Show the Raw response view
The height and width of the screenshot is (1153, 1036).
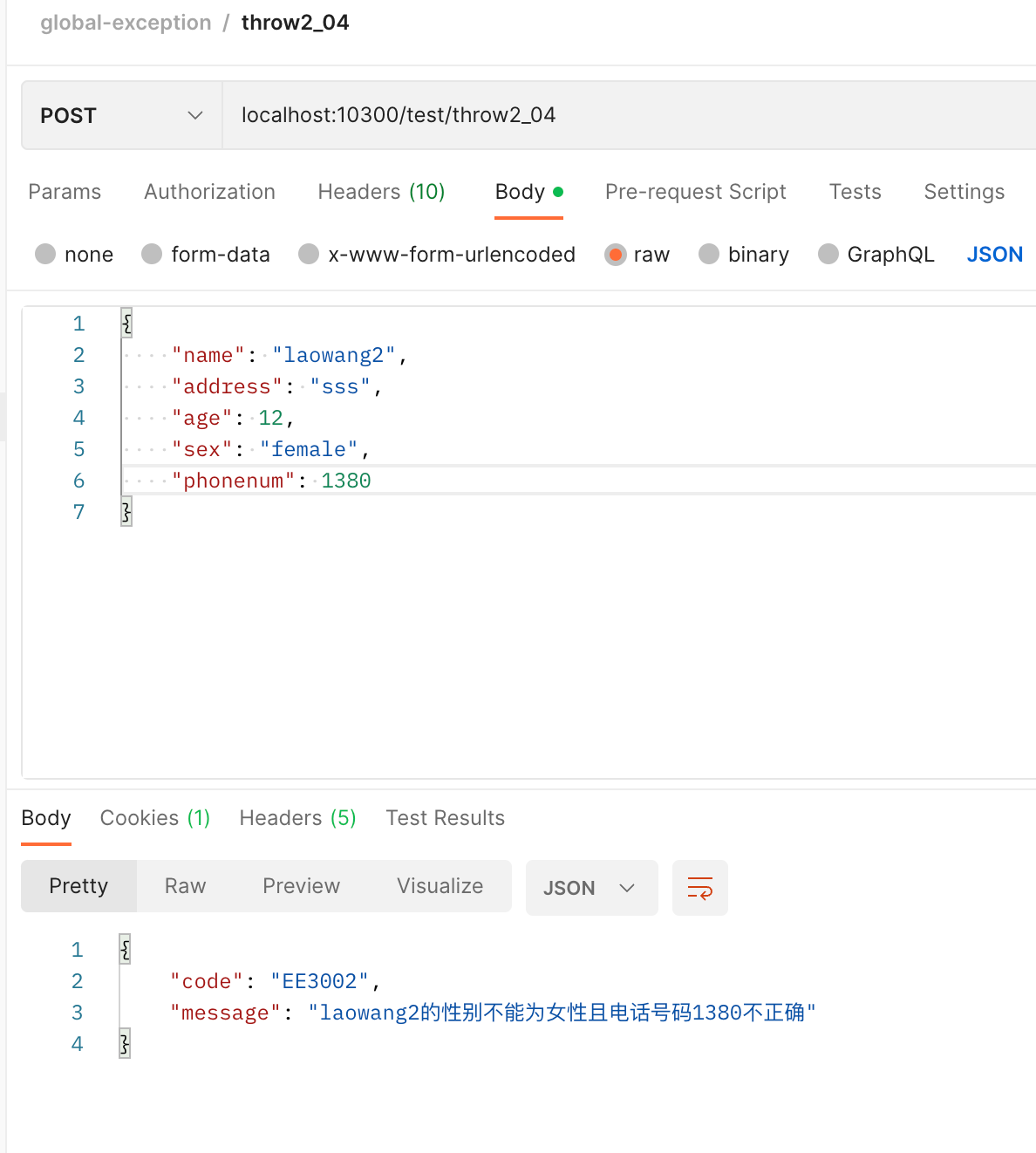[x=185, y=886]
